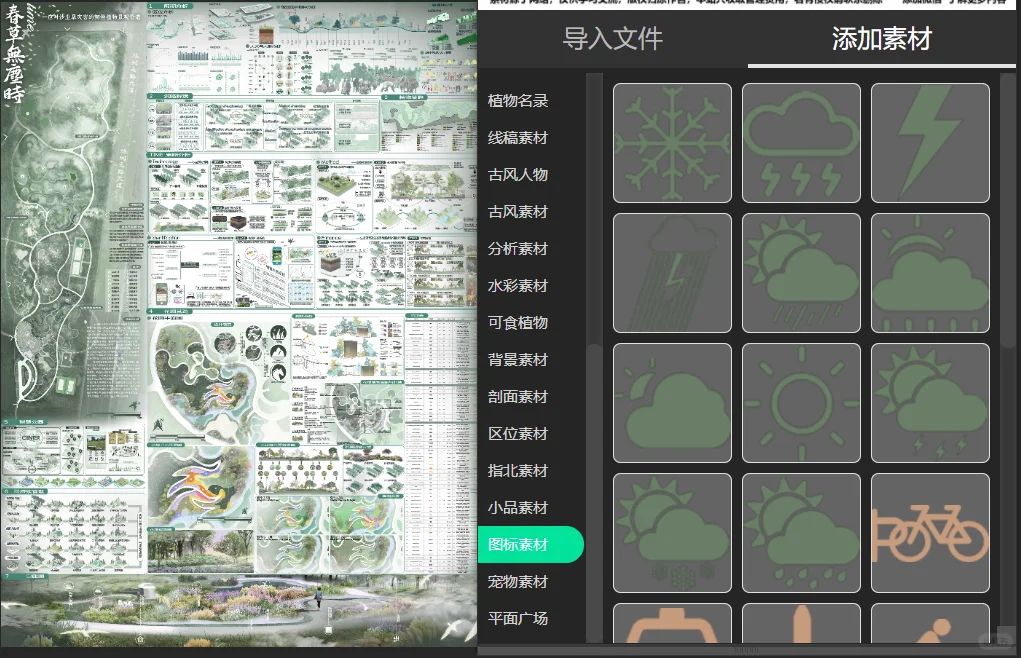
Task: Pick the partly cloudy sun icon
Action: pyautogui.click(x=672, y=402)
